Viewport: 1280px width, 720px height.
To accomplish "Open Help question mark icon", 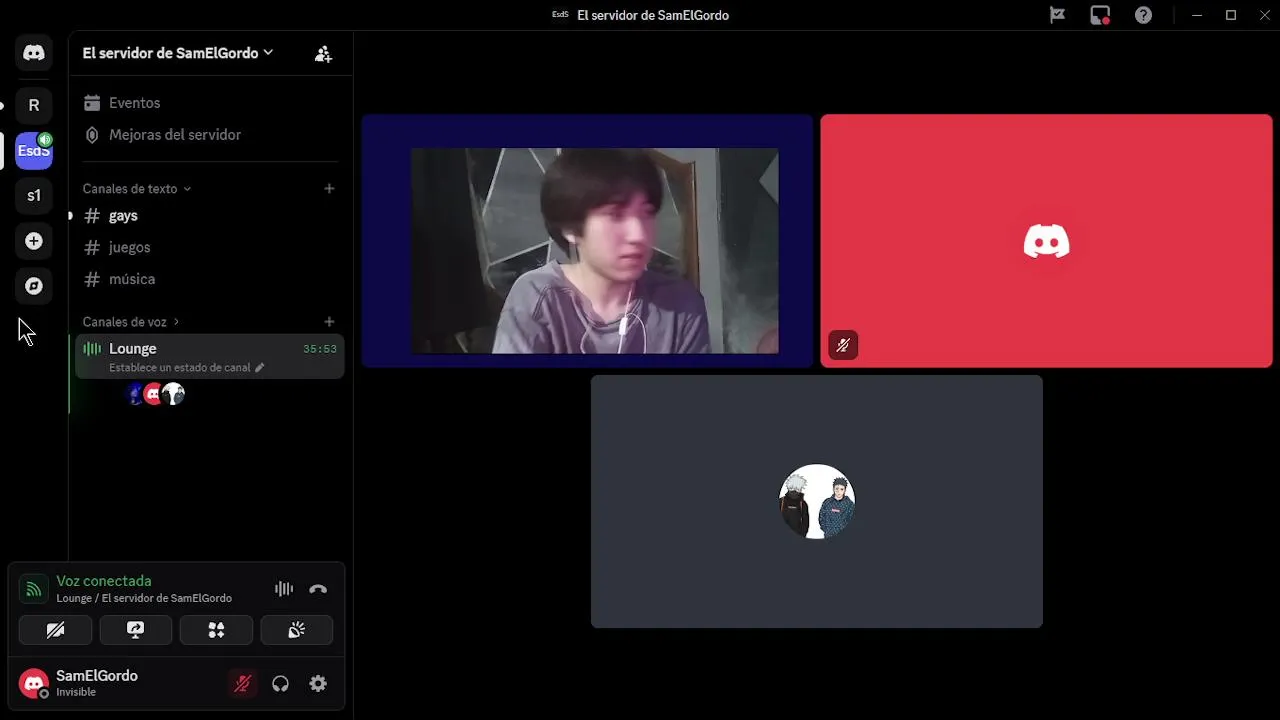I will click(1143, 15).
